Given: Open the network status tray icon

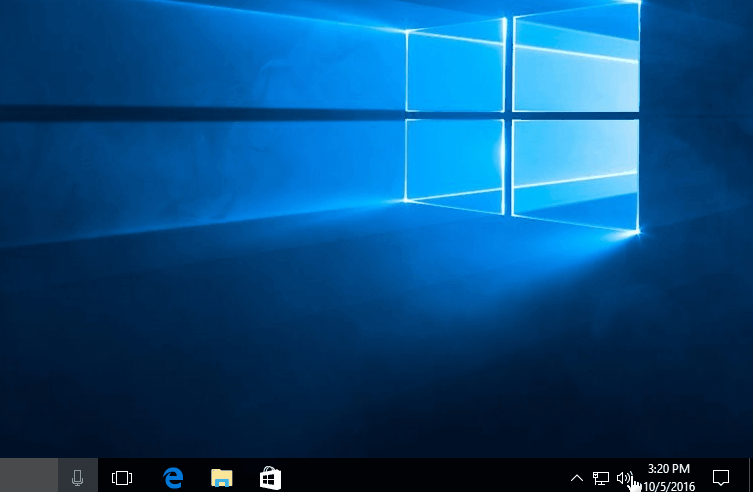Looking at the screenshot, I should click(x=601, y=478).
